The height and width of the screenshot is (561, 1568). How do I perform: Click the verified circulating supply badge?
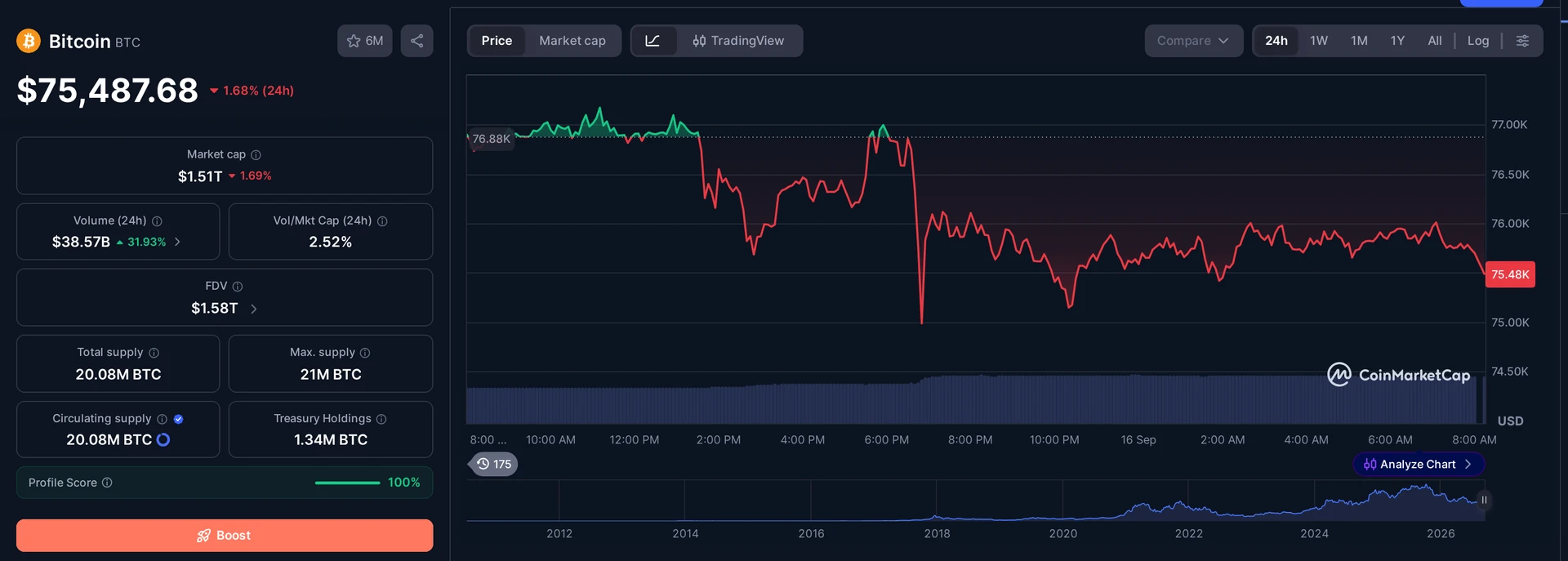[x=178, y=418]
